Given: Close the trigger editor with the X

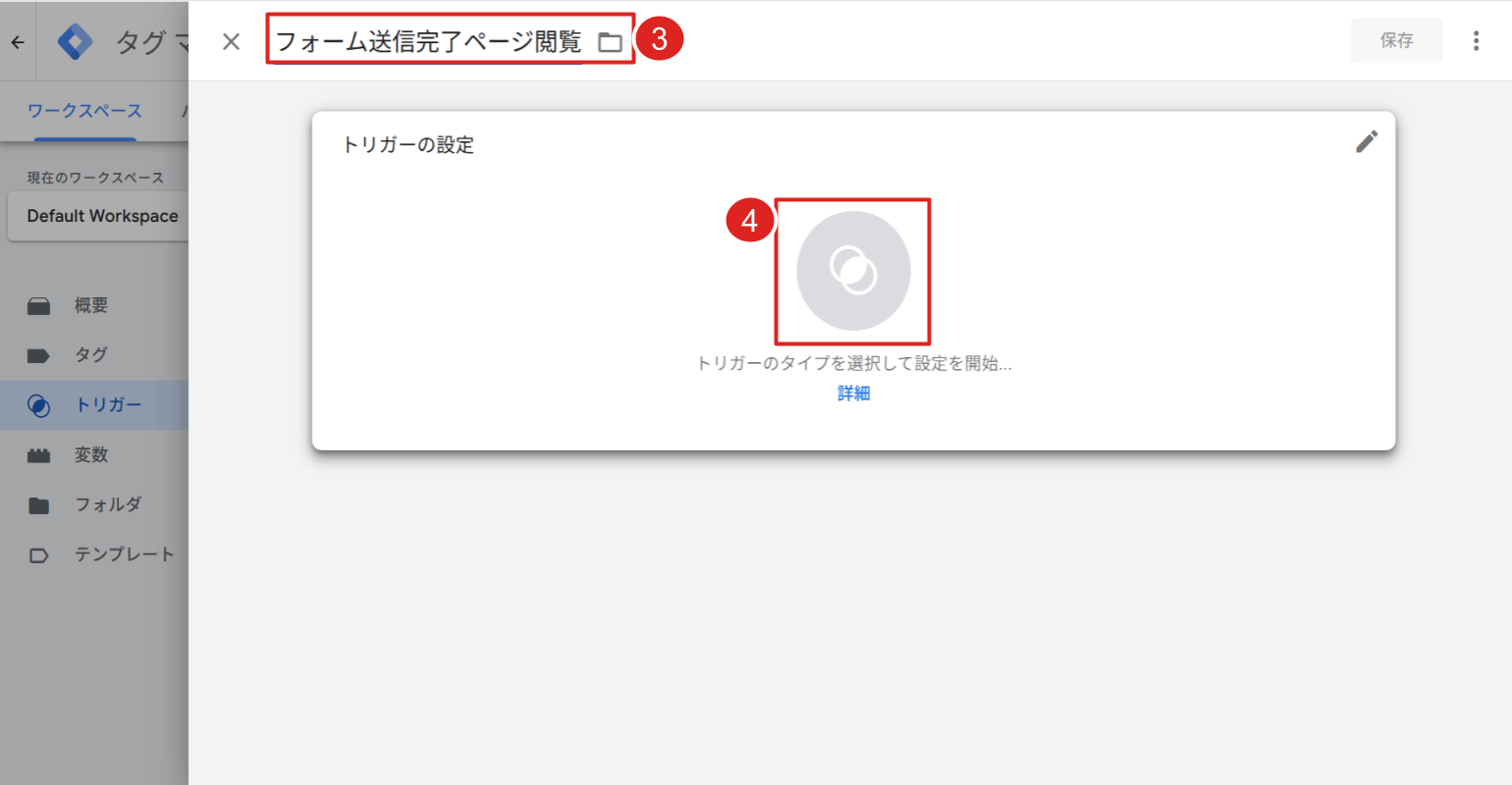Looking at the screenshot, I should (x=230, y=41).
